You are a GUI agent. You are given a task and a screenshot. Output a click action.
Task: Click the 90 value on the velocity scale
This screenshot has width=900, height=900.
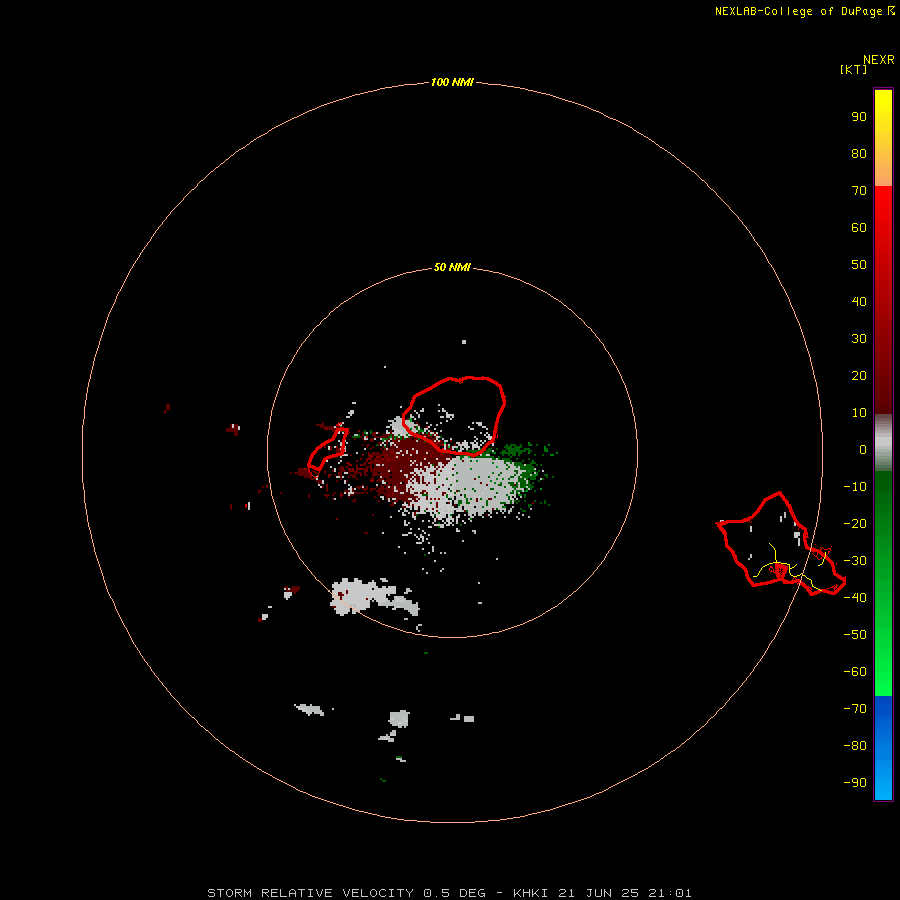(859, 117)
